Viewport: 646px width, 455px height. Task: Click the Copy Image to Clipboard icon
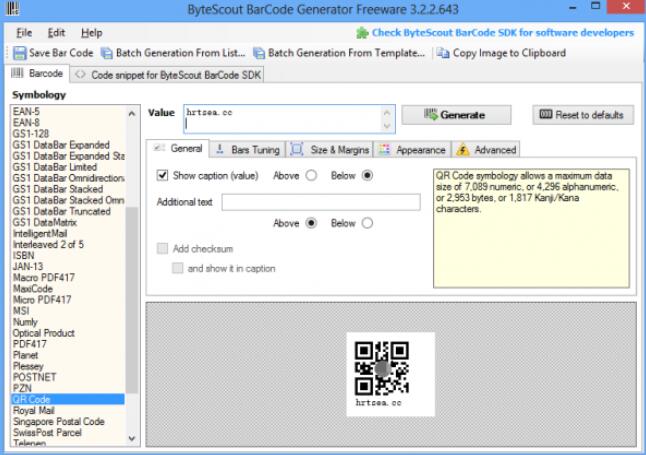443,53
